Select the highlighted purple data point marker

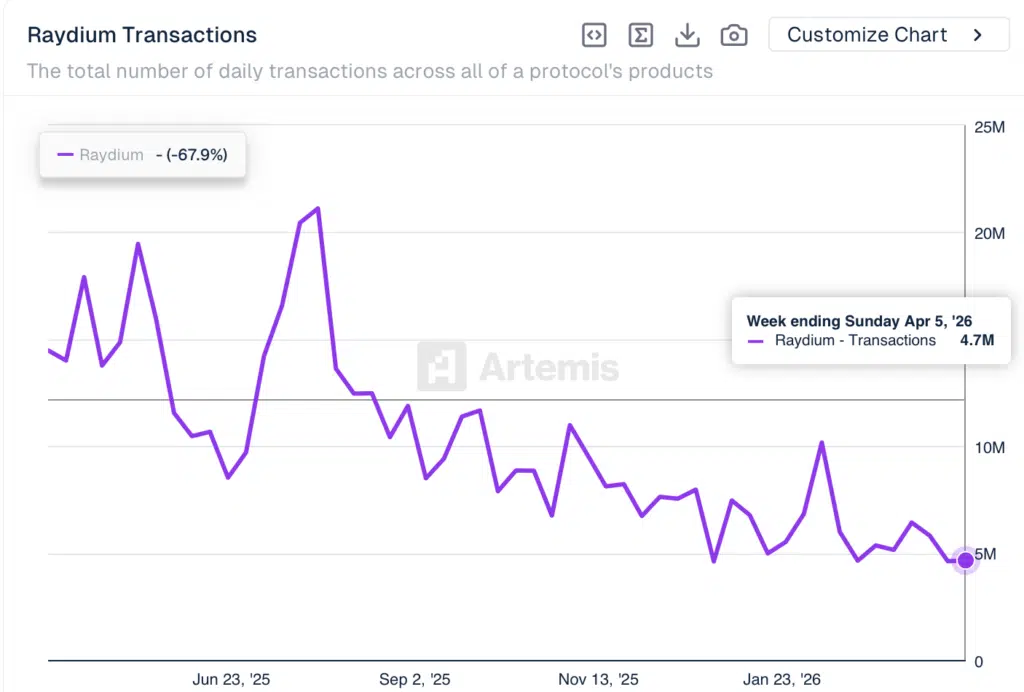coord(965,561)
